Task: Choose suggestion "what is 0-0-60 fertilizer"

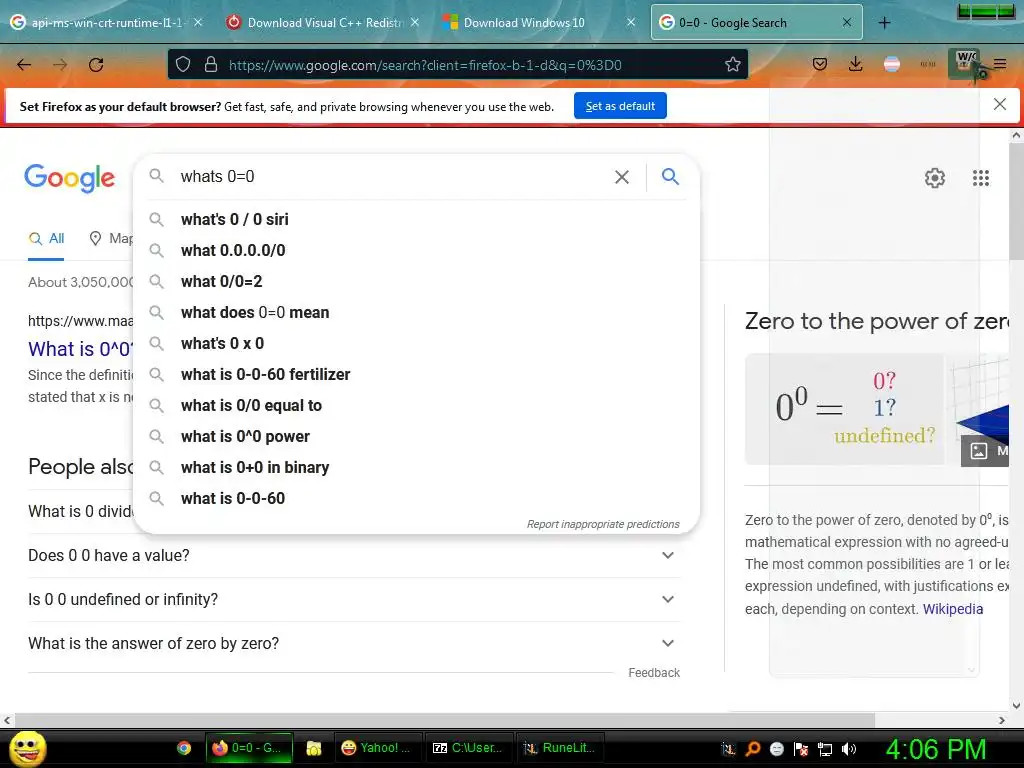Action: tap(416, 374)
